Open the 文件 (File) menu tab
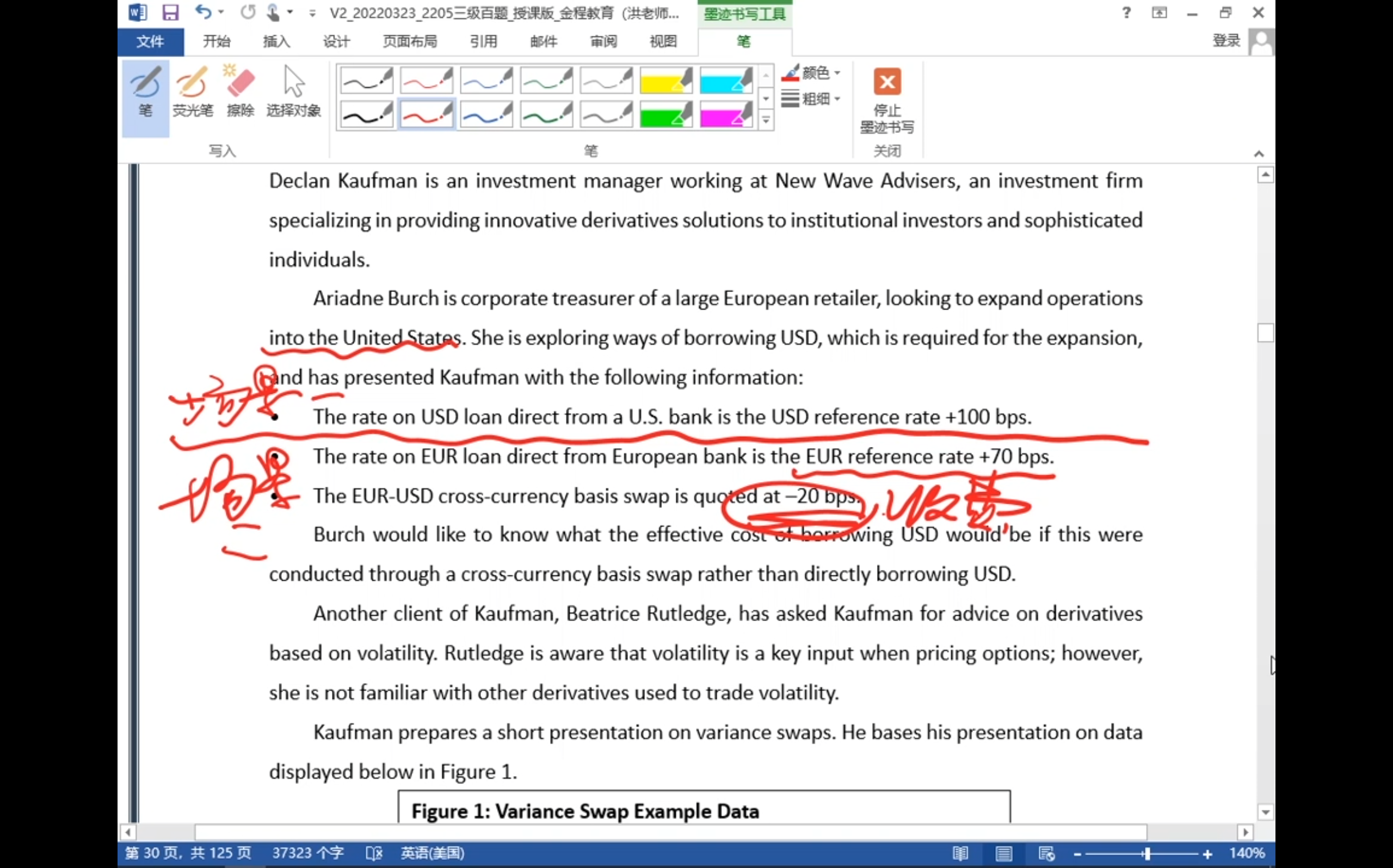Image resolution: width=1393 pixels, height=868 pixels. point(150,41)
